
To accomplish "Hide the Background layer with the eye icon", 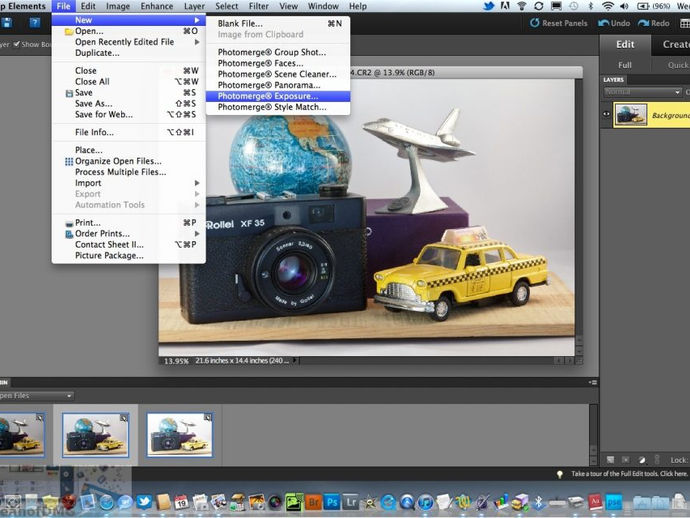I will click(x=606, y=114).
